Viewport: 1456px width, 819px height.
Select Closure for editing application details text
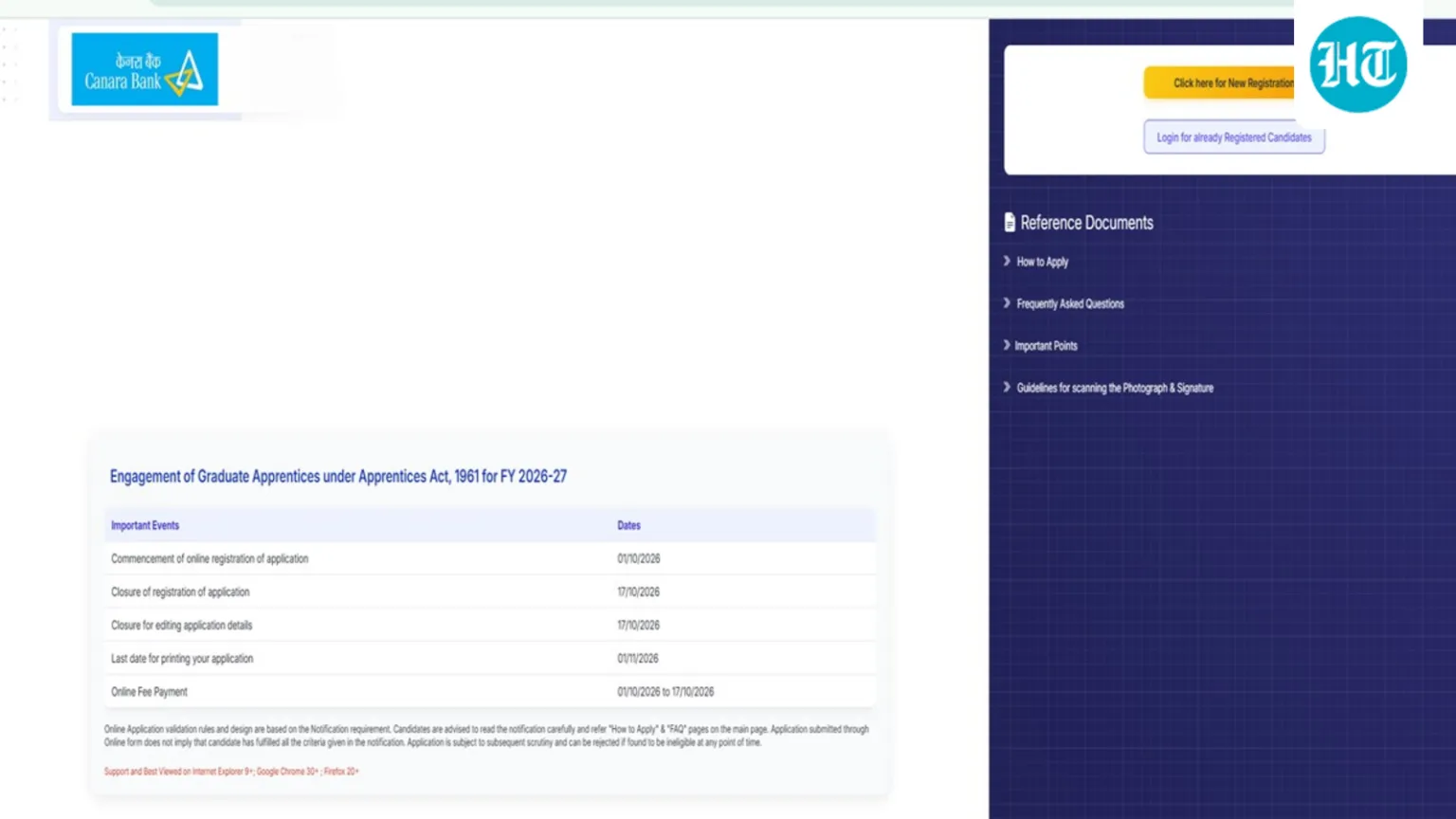point(182,626)
